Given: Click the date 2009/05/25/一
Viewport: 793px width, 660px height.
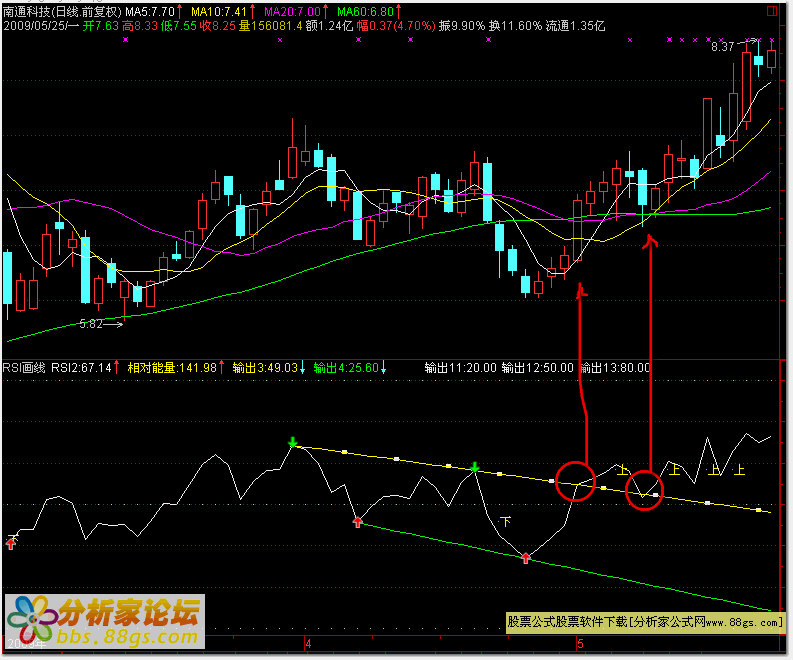Looking at the screenshot, I should [x=41, y=26].
